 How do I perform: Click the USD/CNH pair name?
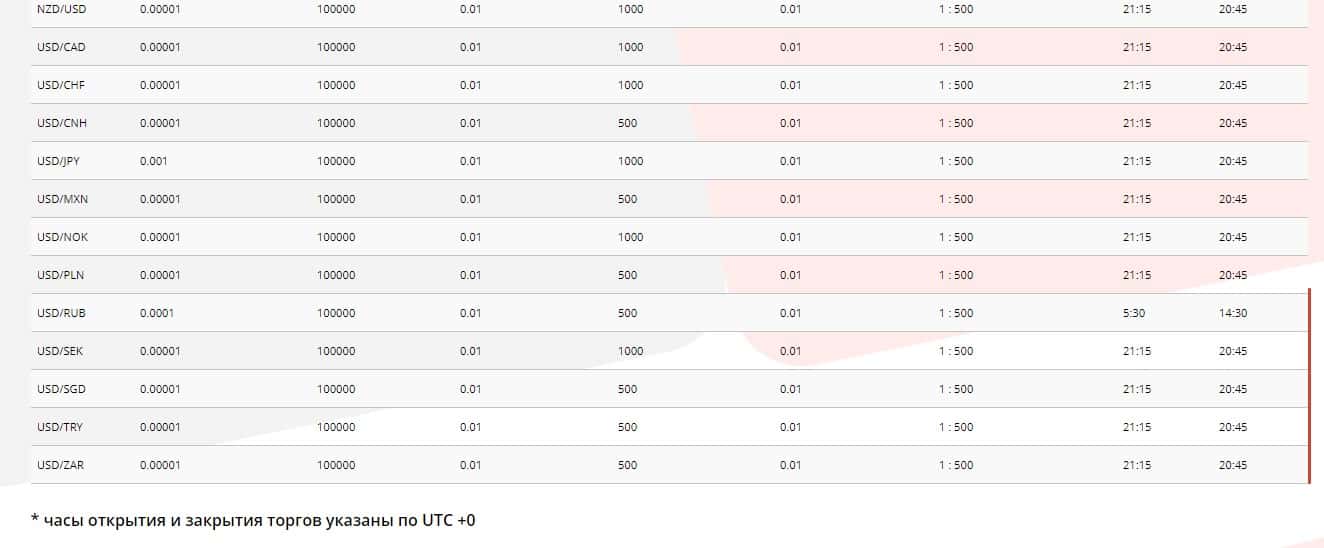click(61, 123)
